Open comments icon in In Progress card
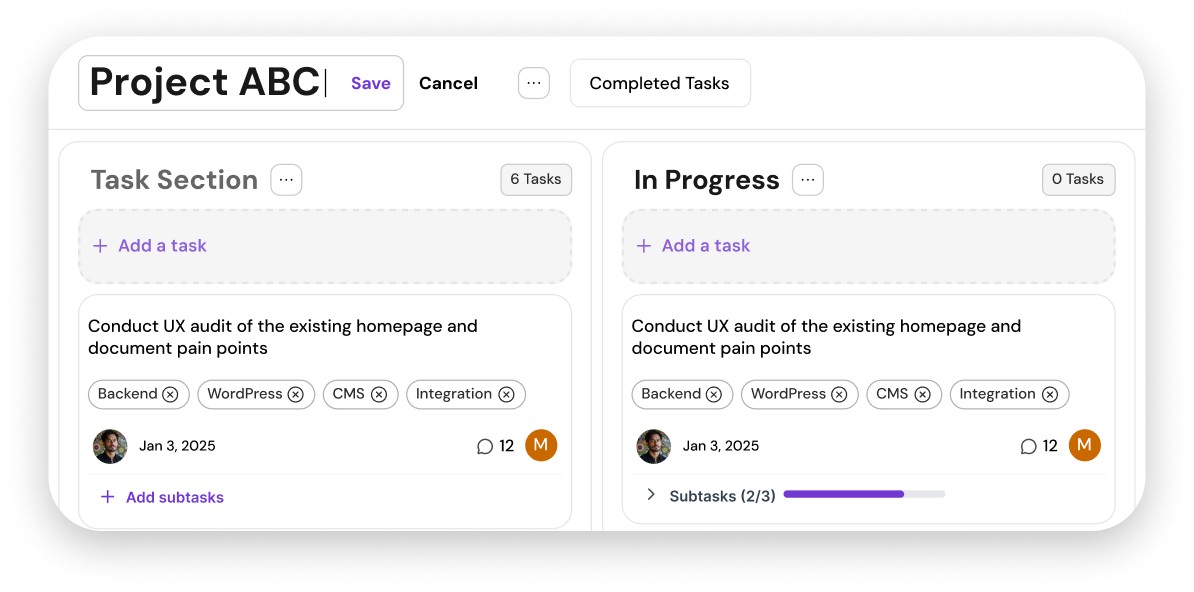 (1029, 446)
